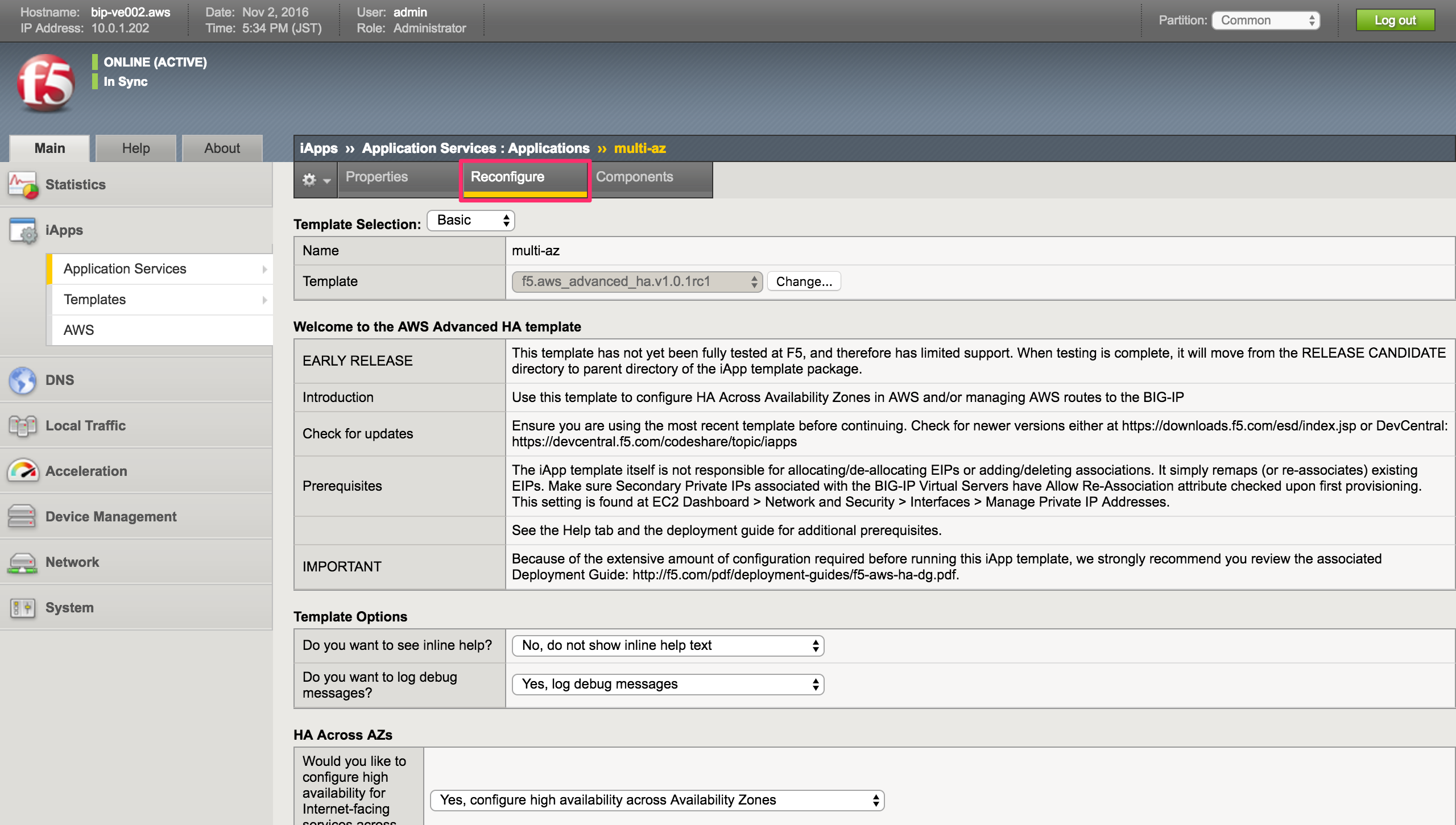The image size is (1456, 825).
Task: Switch to the Main tab
Action: (49, 148)
